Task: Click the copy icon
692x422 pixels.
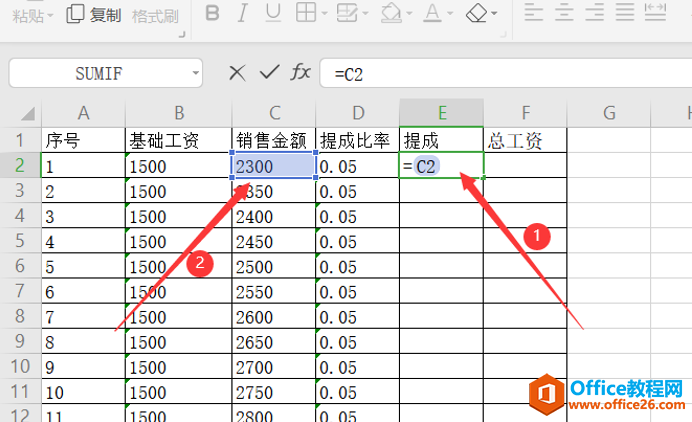Action: 75,14
